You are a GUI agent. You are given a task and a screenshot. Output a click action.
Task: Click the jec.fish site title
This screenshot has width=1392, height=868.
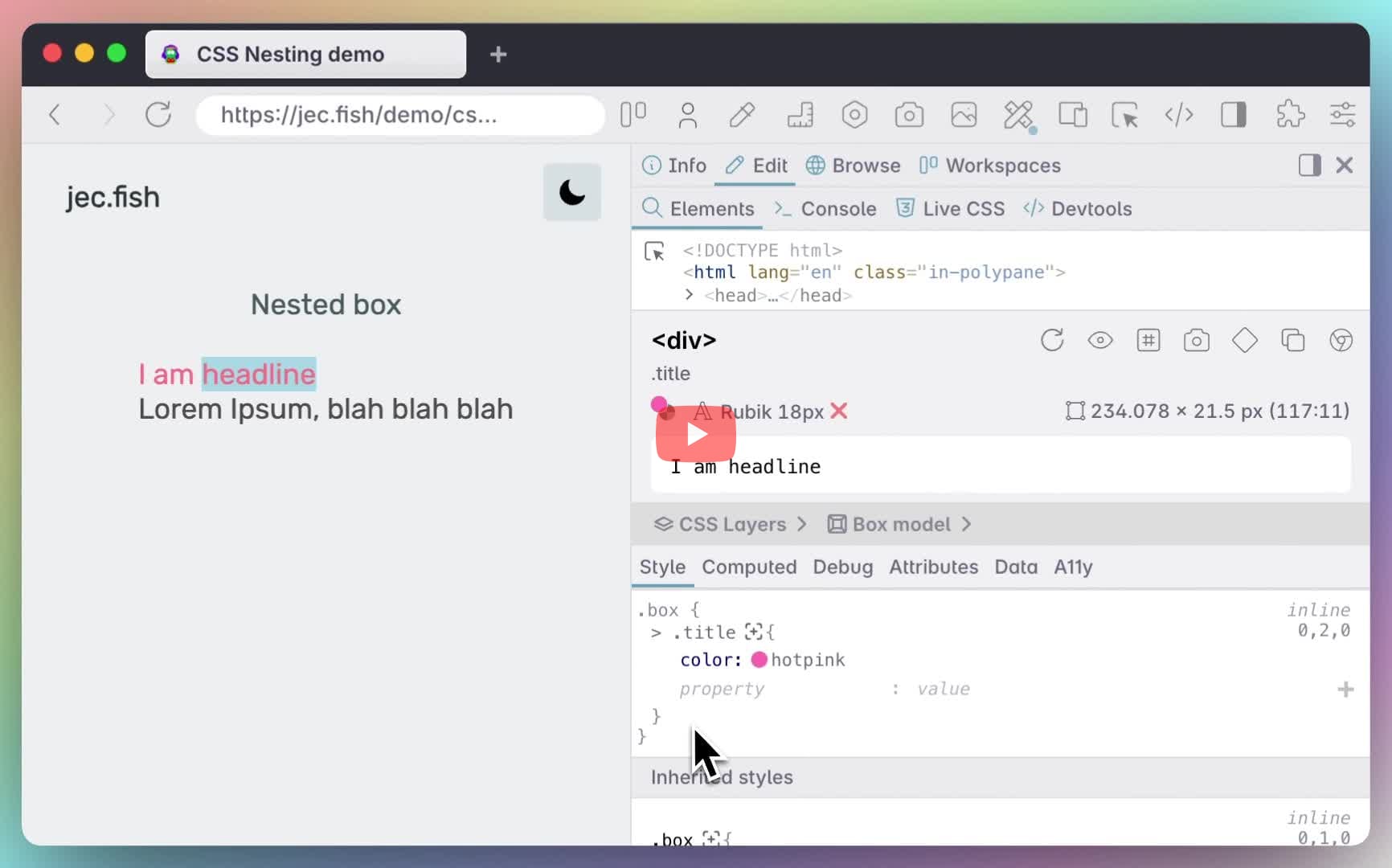113,198
